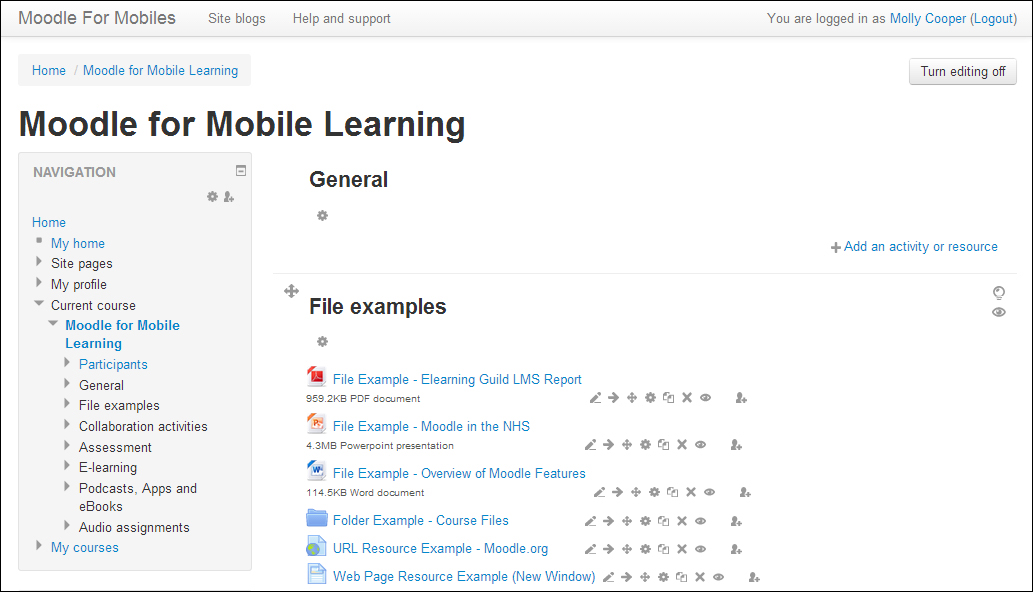Assign roles for Elearning Guild LMS Report
The height and width of the screenshot is (592, 1033).
[740, 397]
